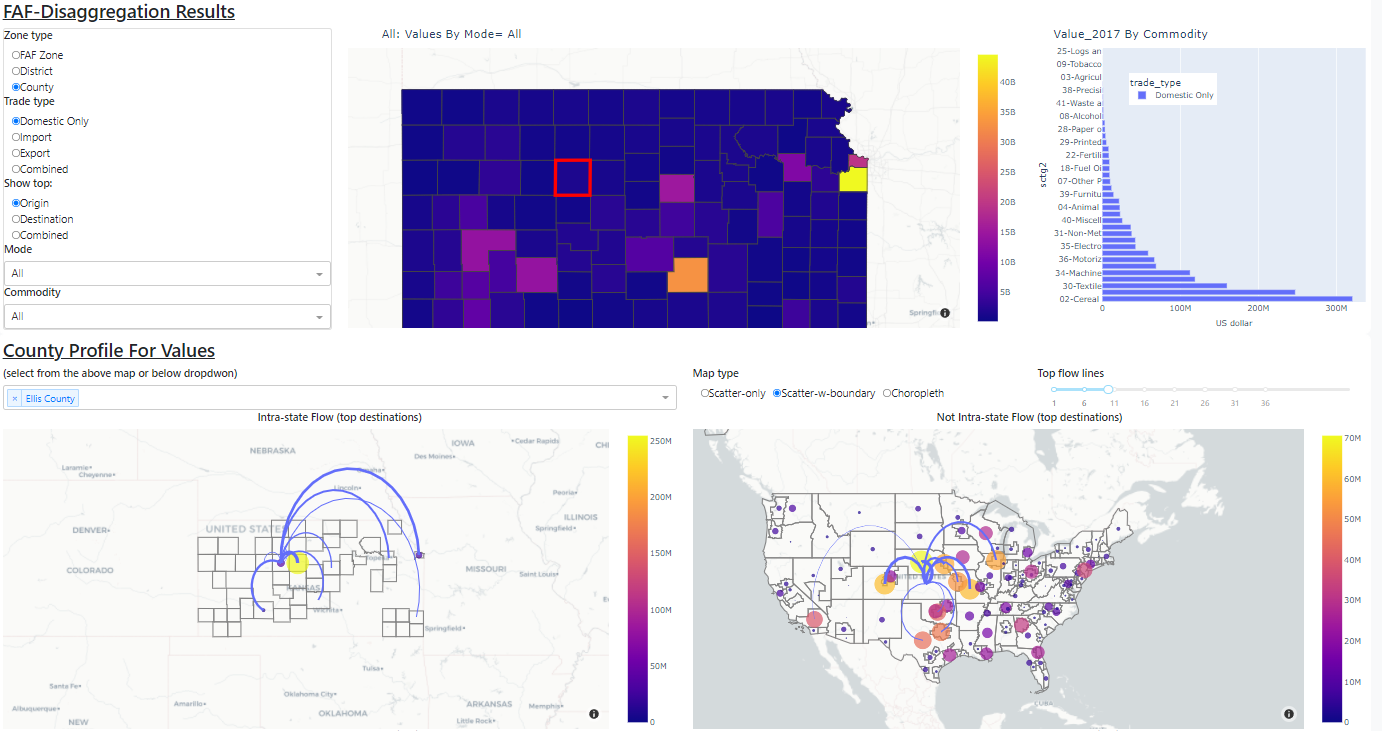
Task: Click the orange county on Kansas map
Action: [x=686, y=275]
